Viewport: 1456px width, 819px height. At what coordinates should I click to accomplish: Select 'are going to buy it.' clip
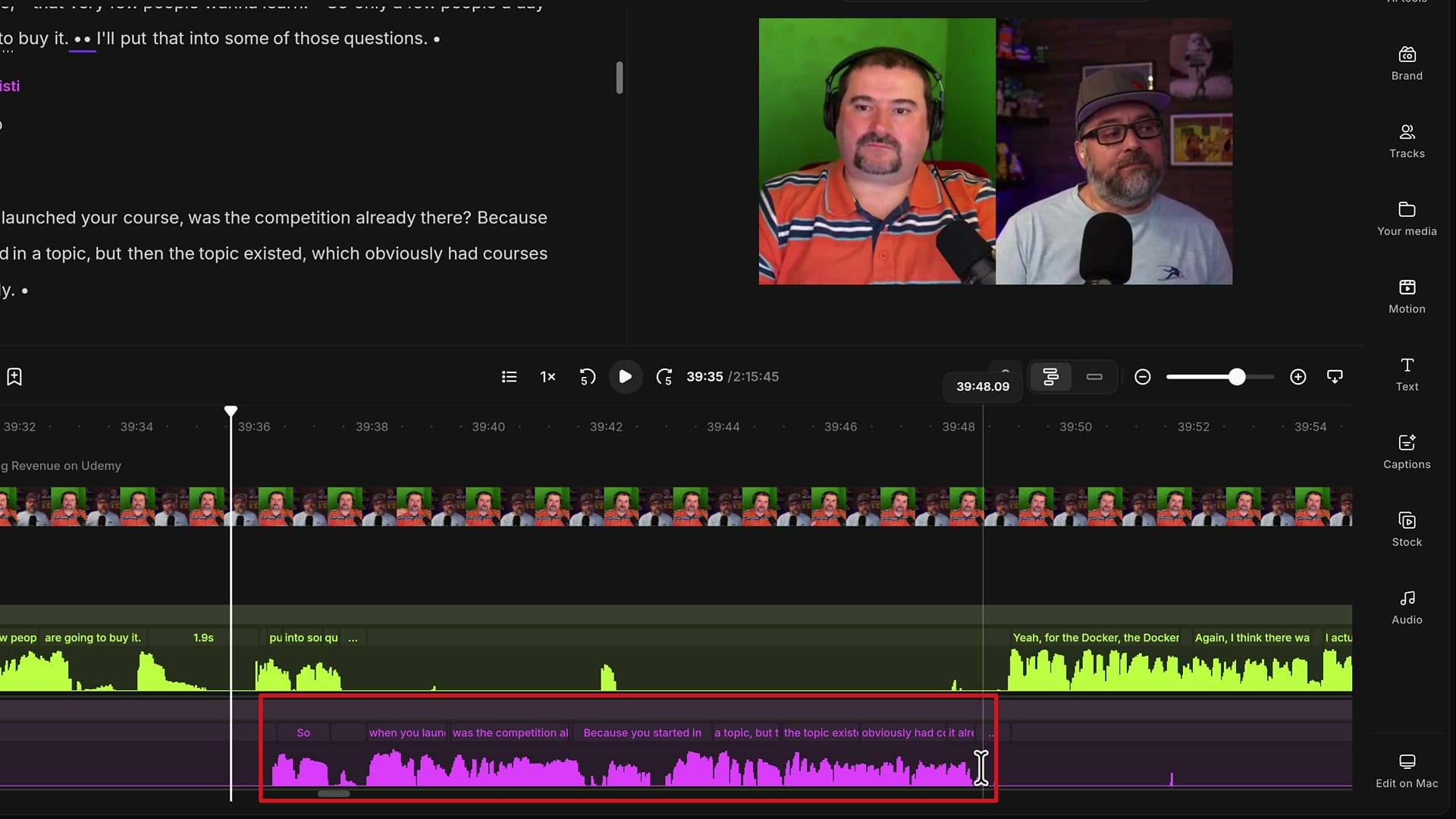coord(93,638)
